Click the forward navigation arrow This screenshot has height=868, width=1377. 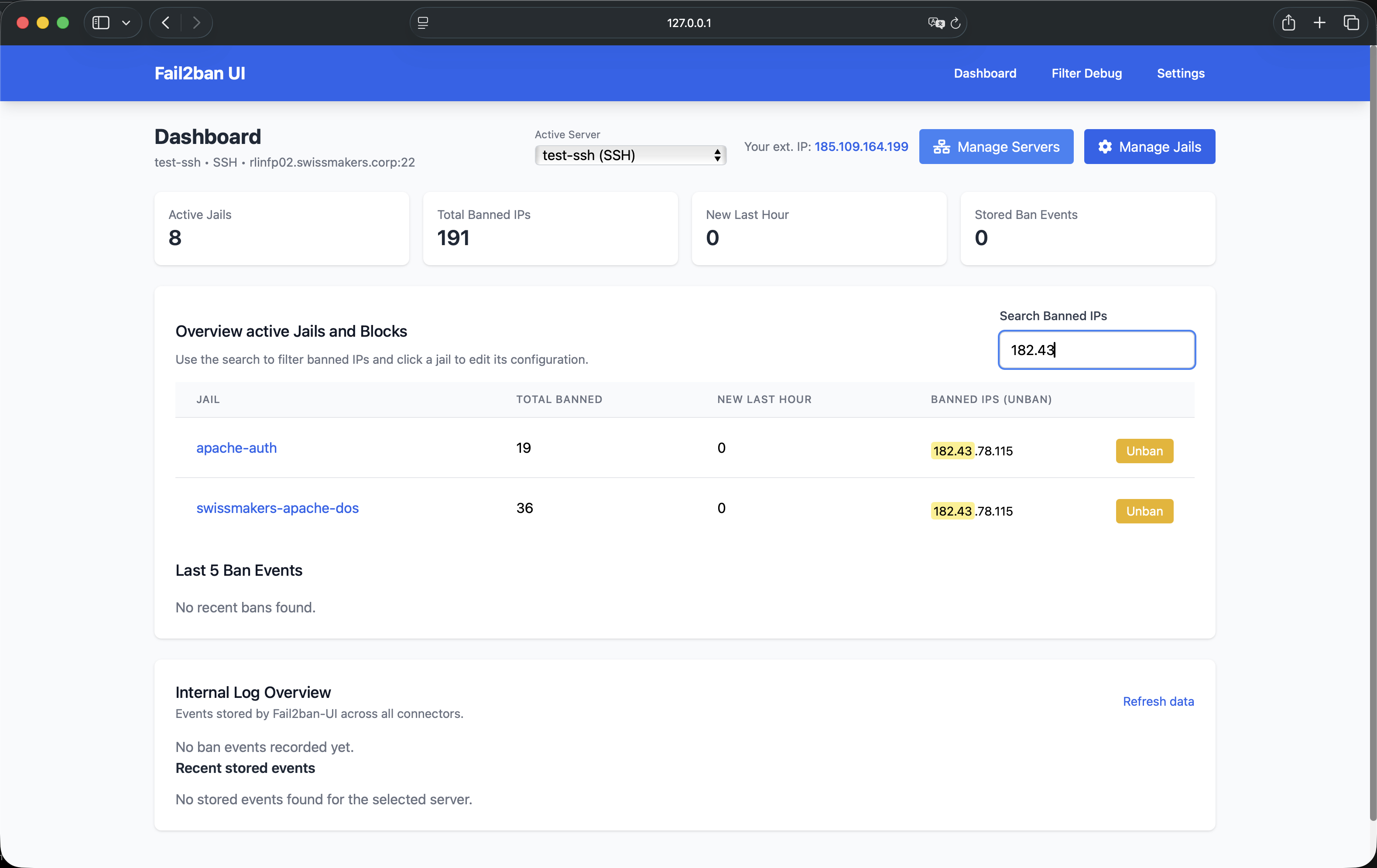[x=196, y=23]
